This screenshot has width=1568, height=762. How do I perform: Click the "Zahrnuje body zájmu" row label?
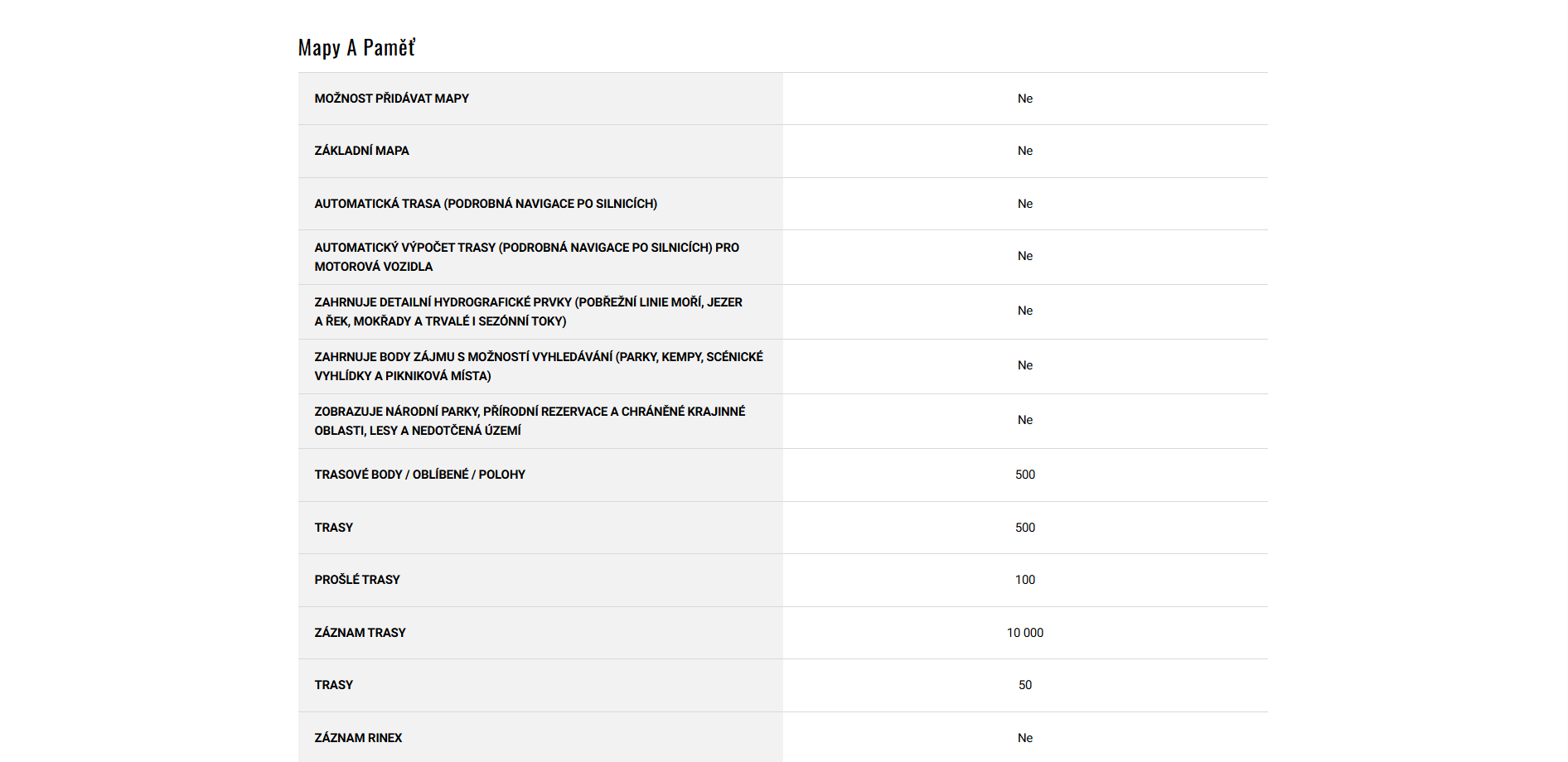539,366
